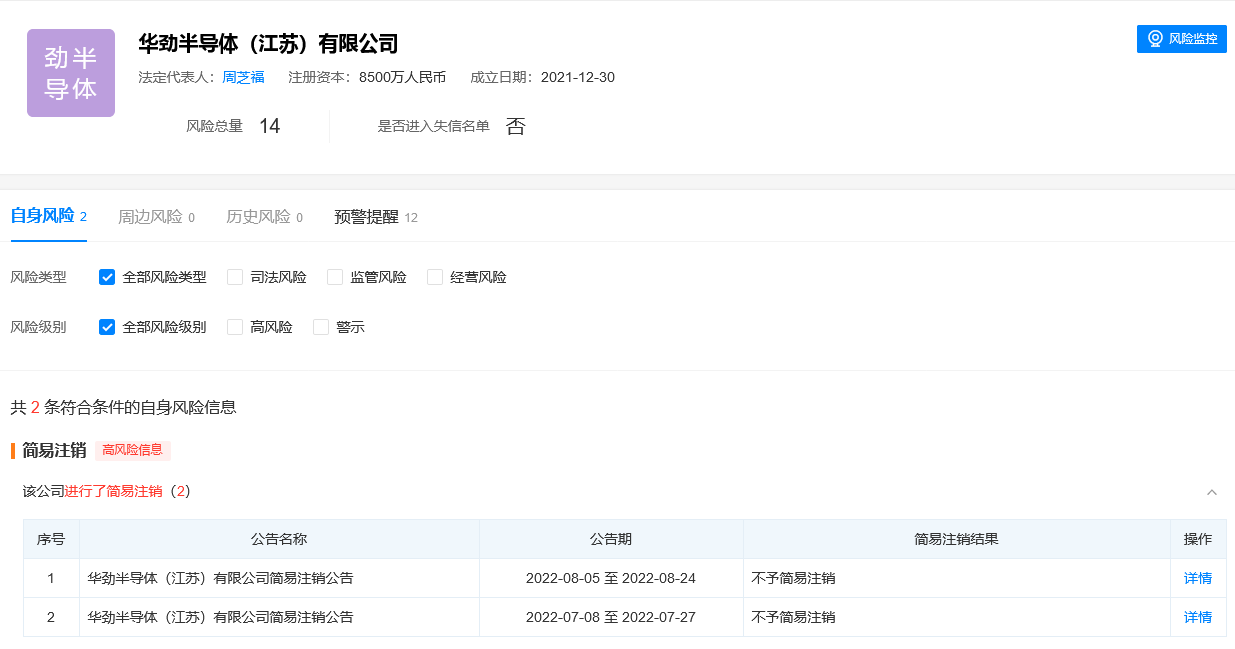Check the 监管风险 checkbox
The width and height of the screenshot is (1235, 649).
[x=335, y=277]
